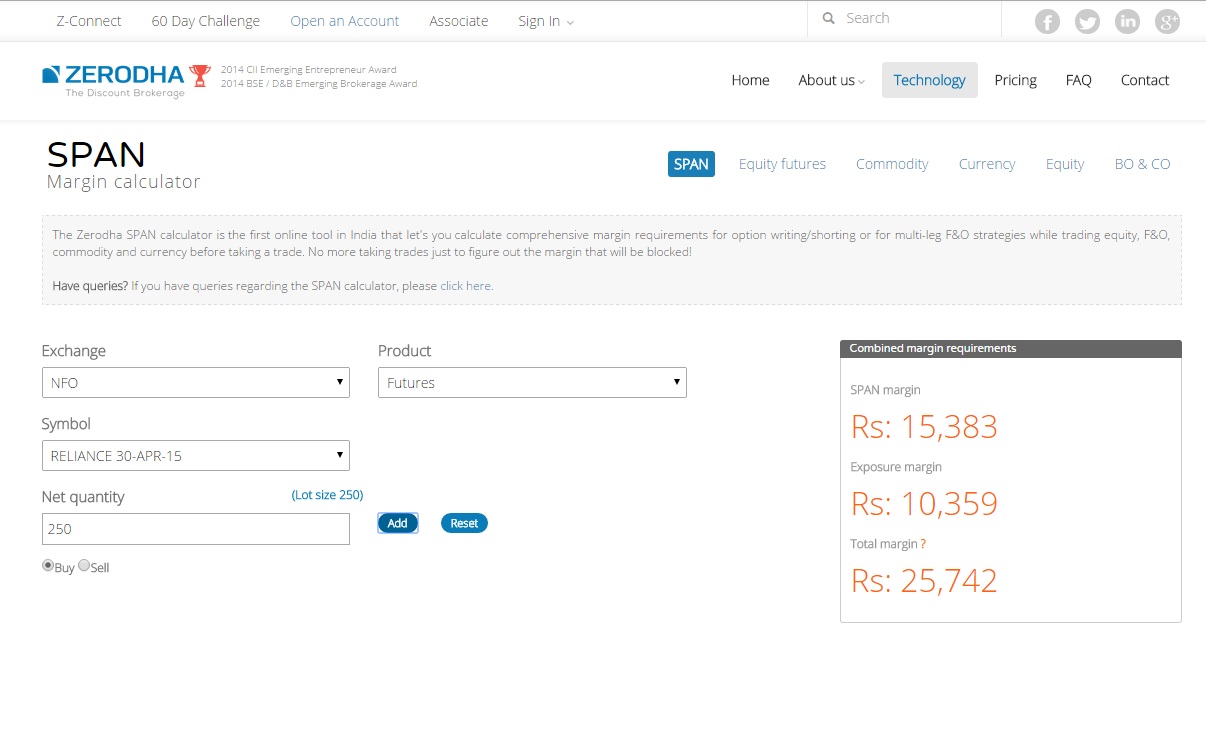Open the 60 Day Challenge link

coord(205,21)
